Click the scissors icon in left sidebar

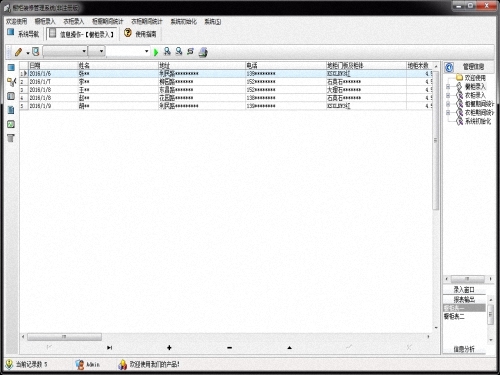[11, 82]
